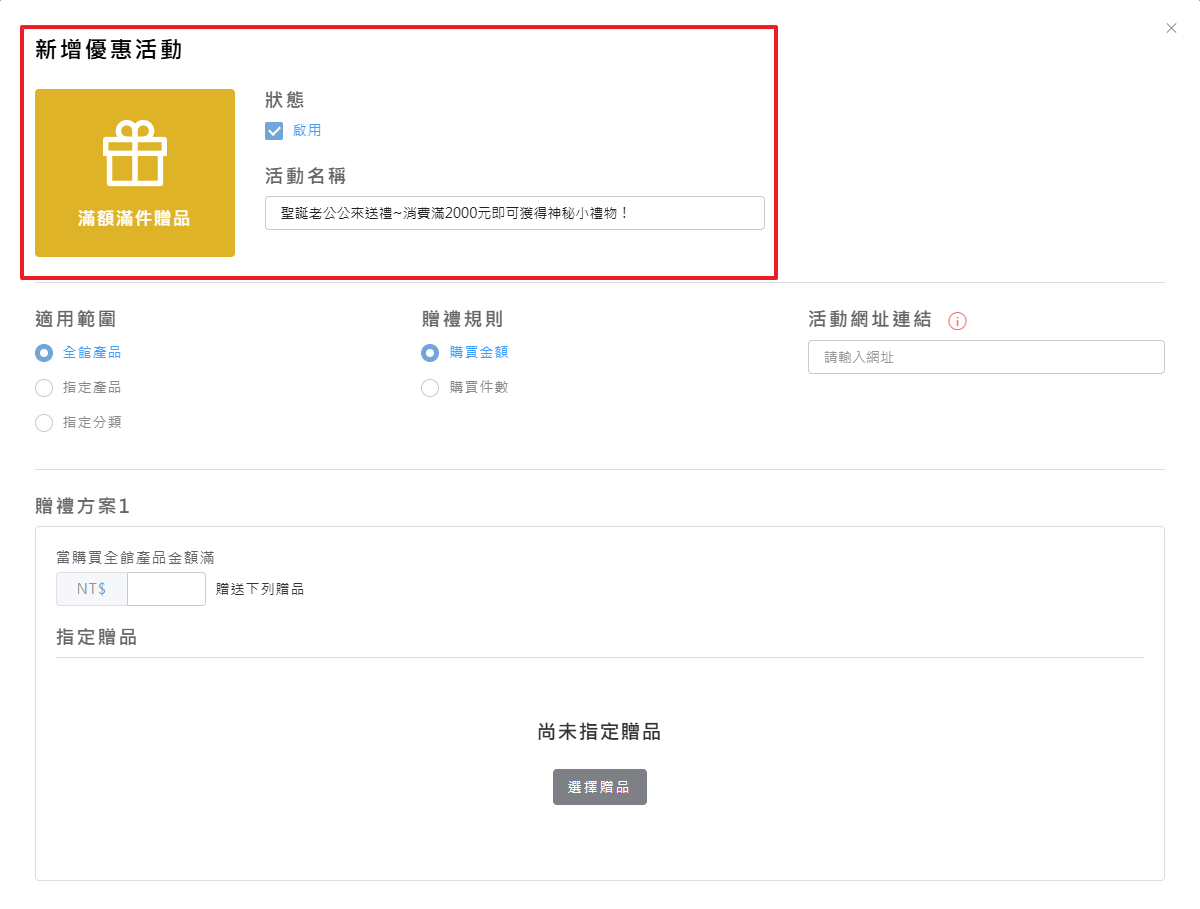This screenshot has height=909, width=1200.
Task: Click the 指定贈品 section heading
Action: (x=97, y=637)
